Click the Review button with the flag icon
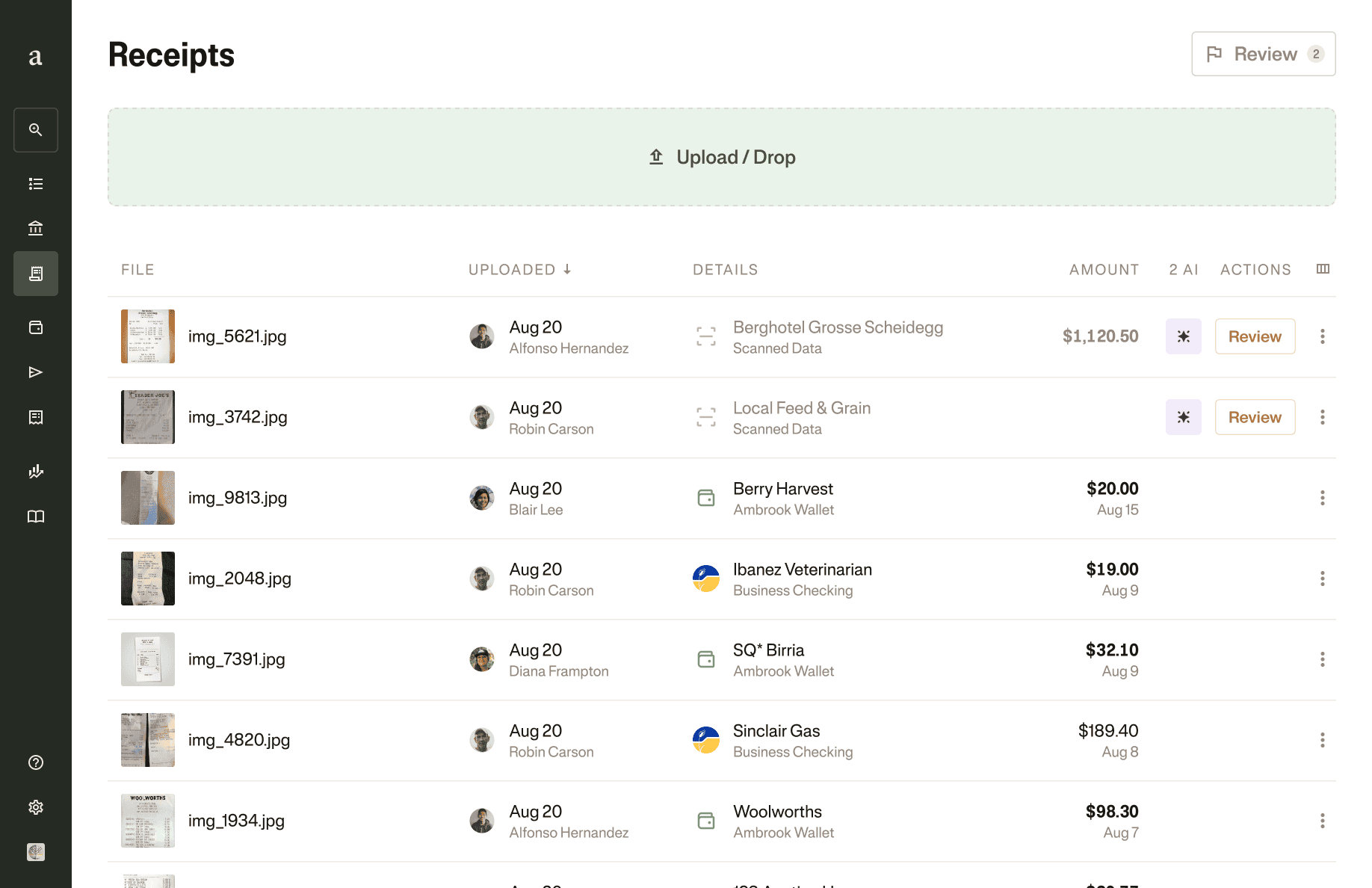The height and width of the screenshot is (888, 1372). pos(1264,54)
